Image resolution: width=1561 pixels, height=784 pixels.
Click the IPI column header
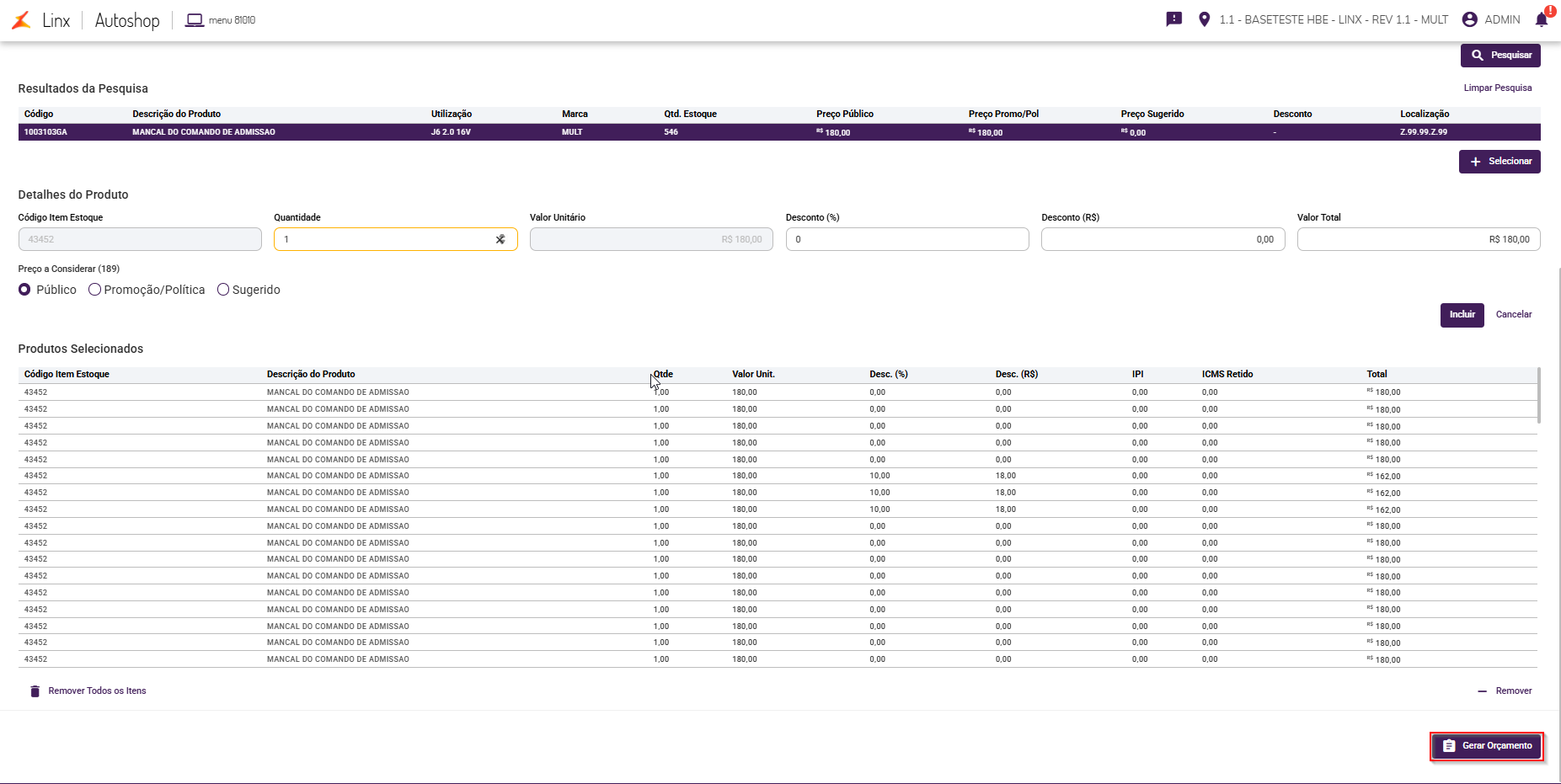[1137, 375]
